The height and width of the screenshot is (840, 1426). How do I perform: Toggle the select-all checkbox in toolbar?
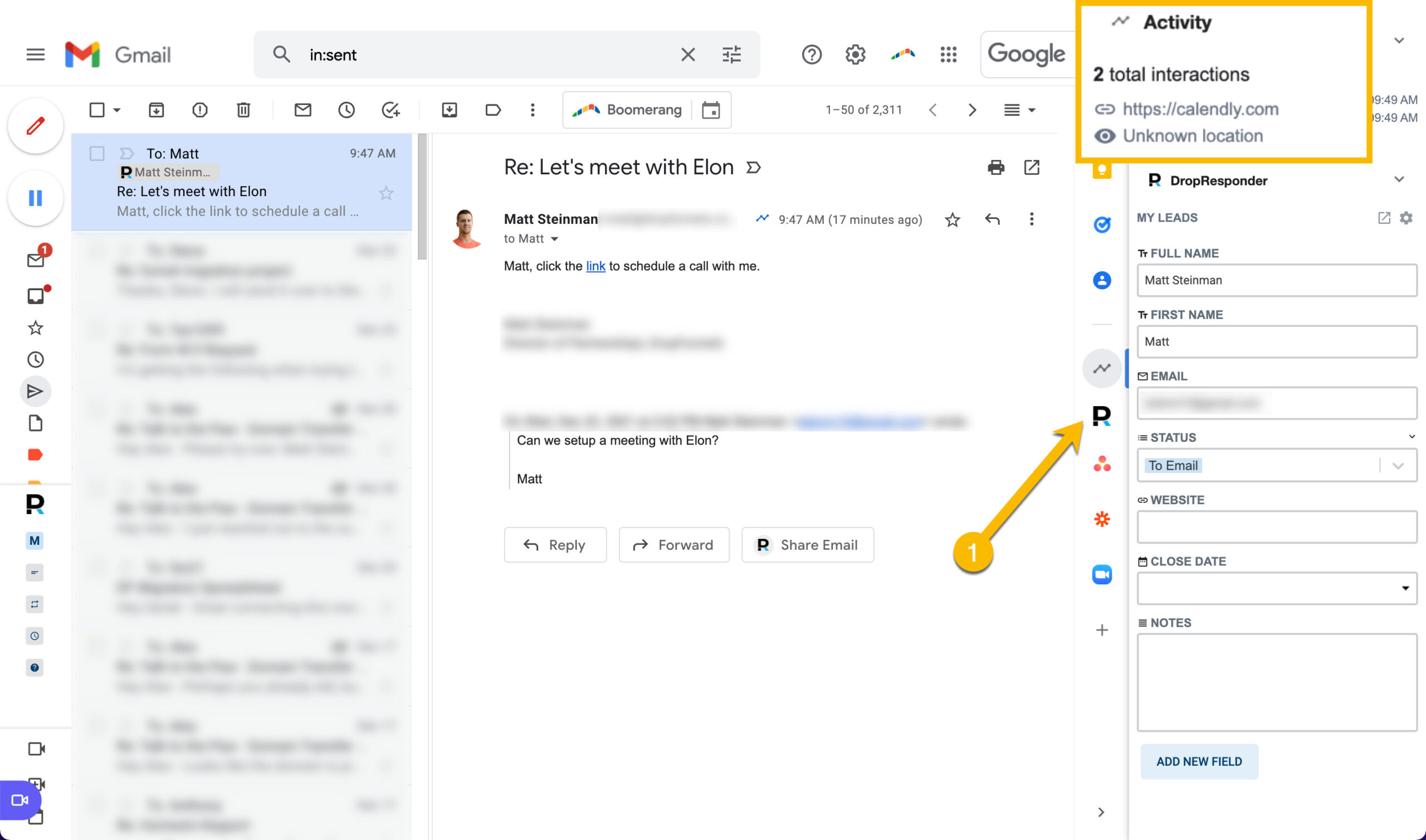[x=97, y=110]
